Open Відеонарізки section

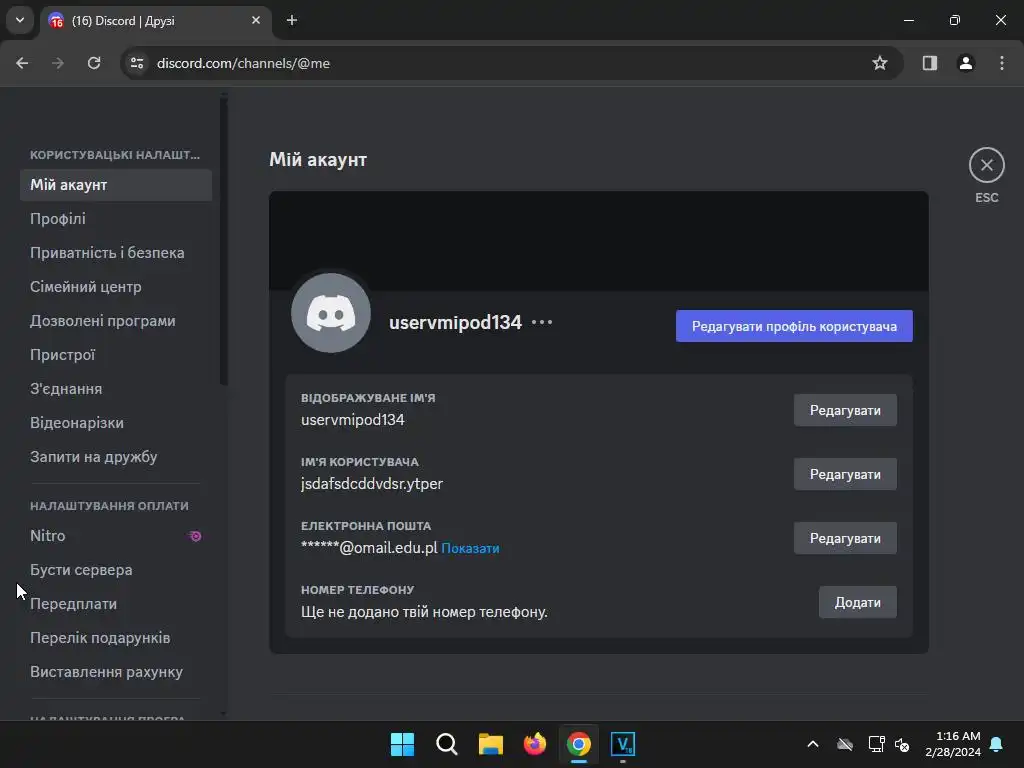116,423
